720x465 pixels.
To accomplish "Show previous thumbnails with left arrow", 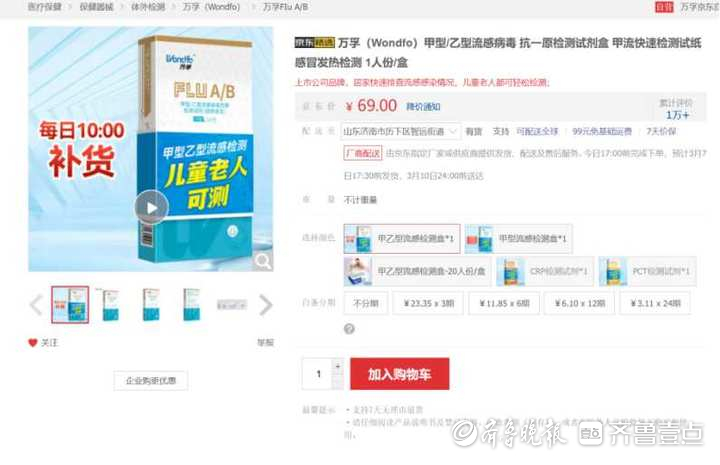I will point(36,305).
